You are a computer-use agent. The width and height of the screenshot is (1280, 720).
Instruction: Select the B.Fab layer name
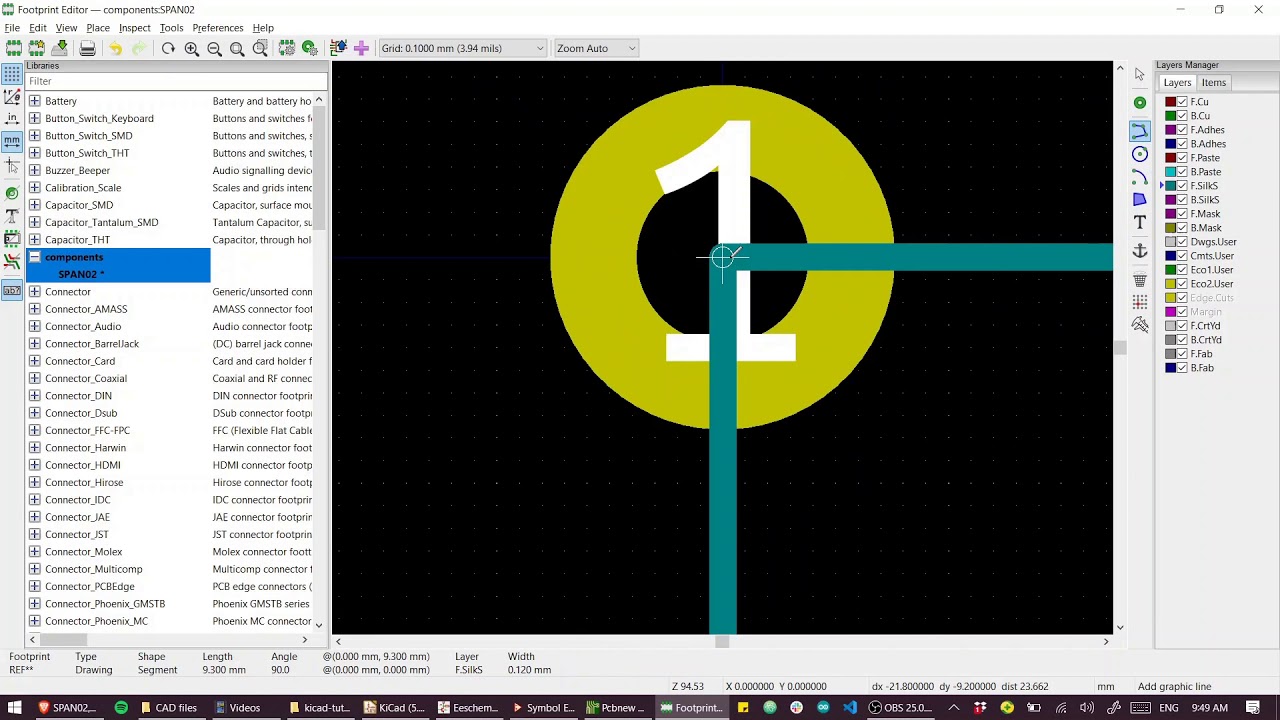[x=1202, y=368]
